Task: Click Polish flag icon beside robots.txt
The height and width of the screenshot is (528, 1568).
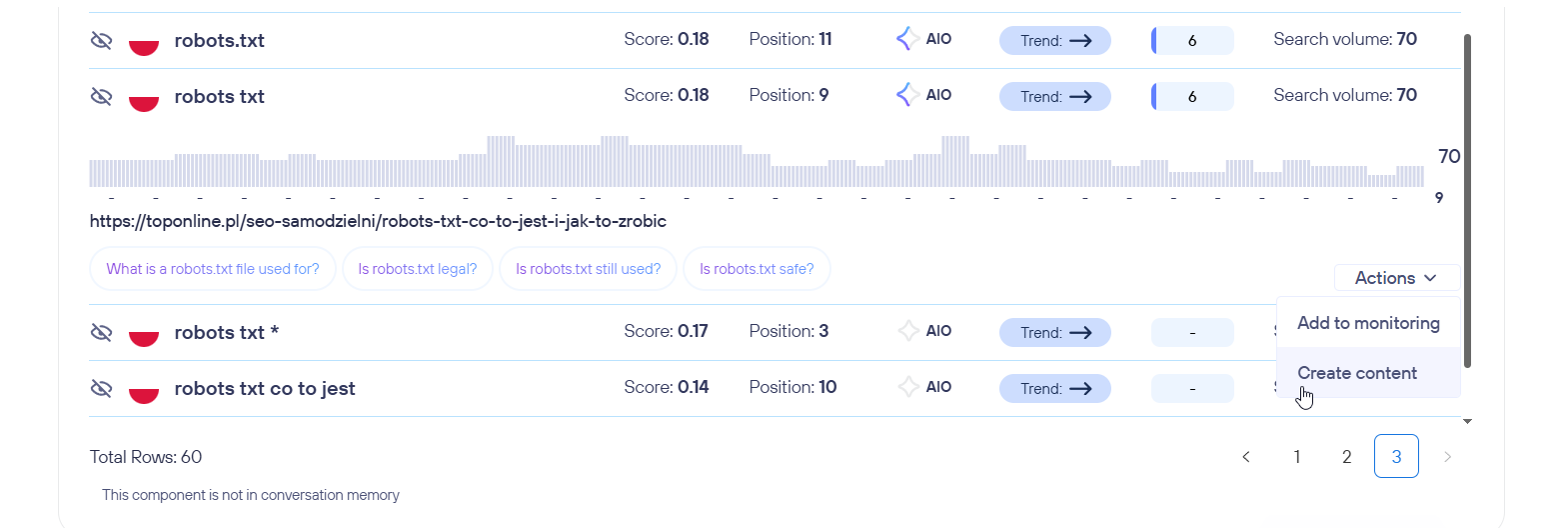Action: 144,42
